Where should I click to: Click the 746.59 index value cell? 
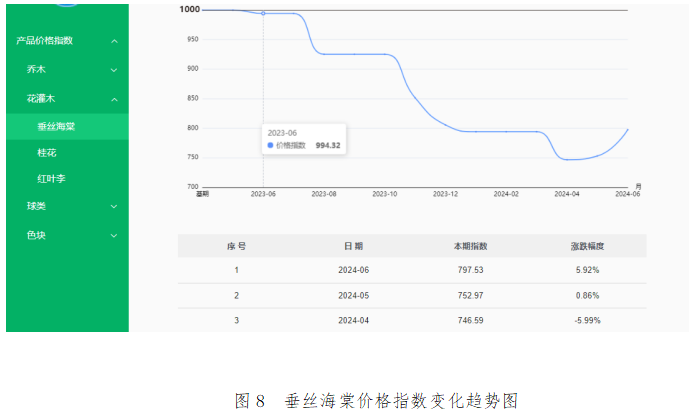coord(470,321)
